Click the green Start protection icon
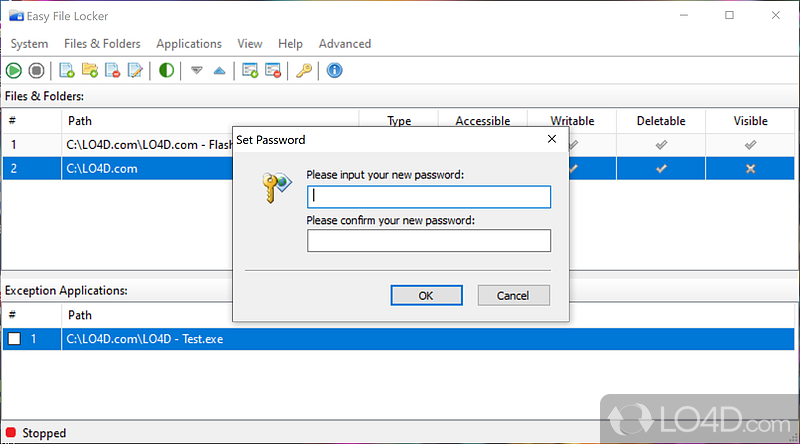The image size is (800, 444). click(x=14, y=70)
